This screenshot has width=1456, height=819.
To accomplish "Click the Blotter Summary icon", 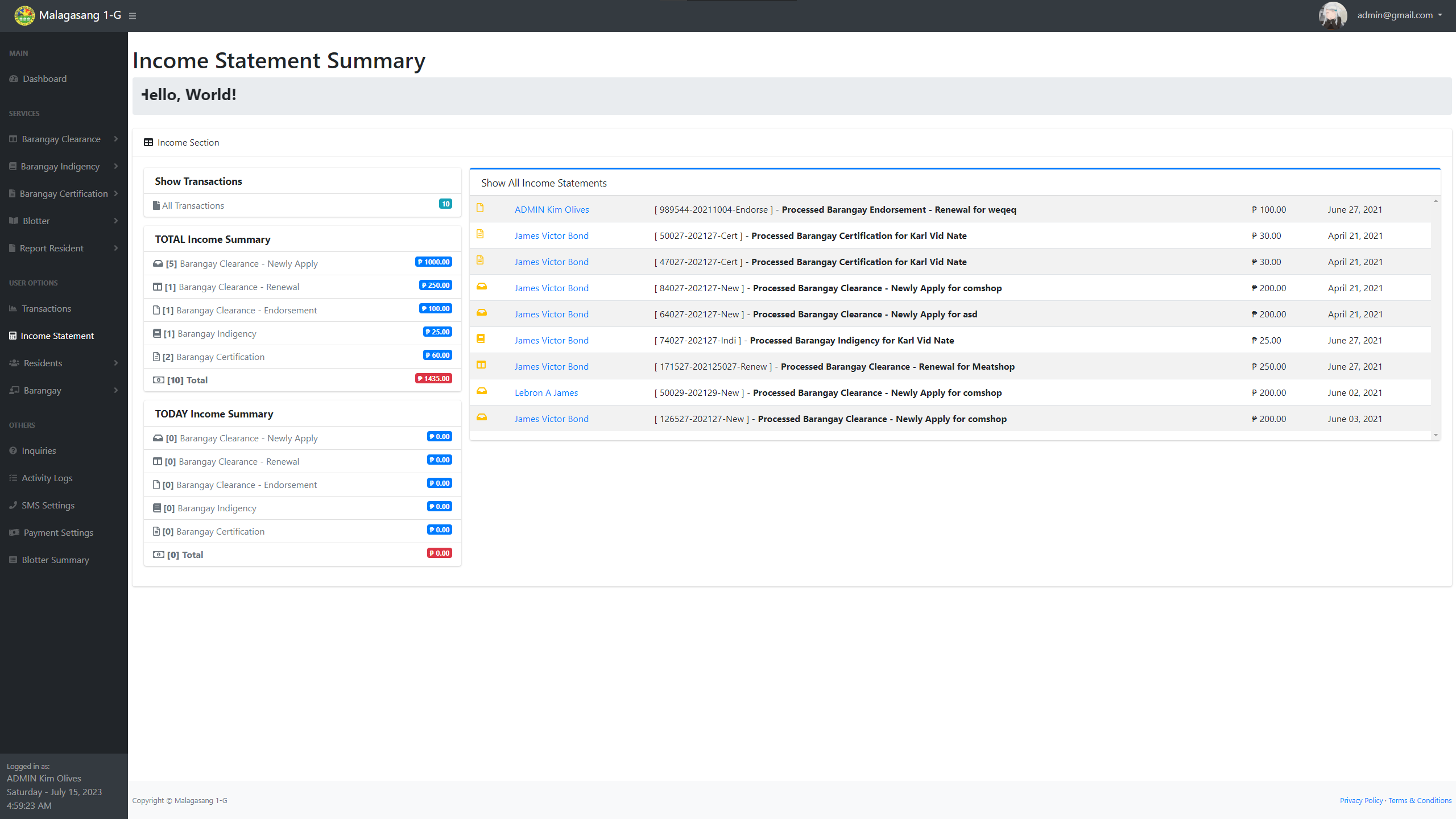I will click(13, 560).
